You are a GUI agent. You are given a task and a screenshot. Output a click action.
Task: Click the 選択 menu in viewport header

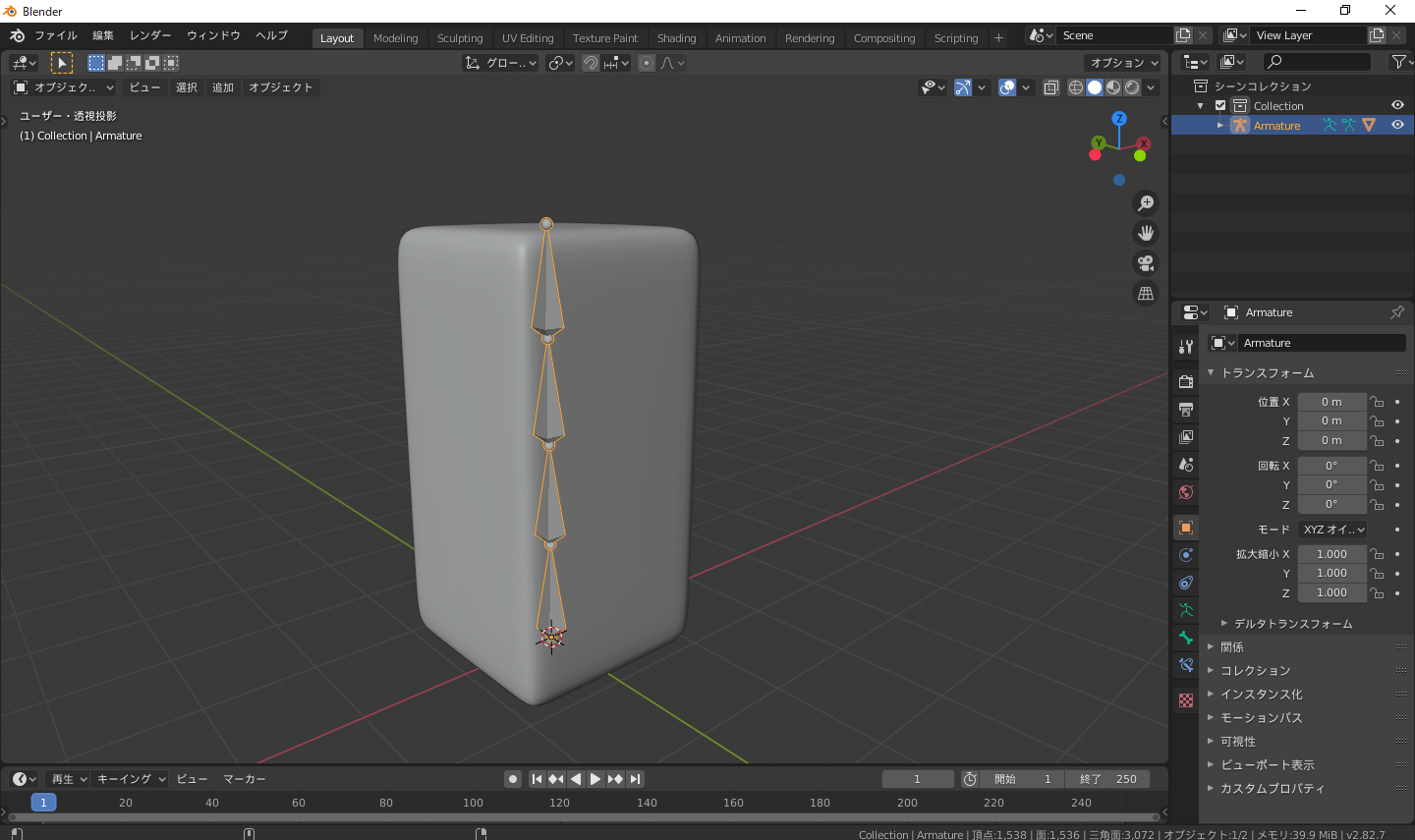click(x=187, y=87)
